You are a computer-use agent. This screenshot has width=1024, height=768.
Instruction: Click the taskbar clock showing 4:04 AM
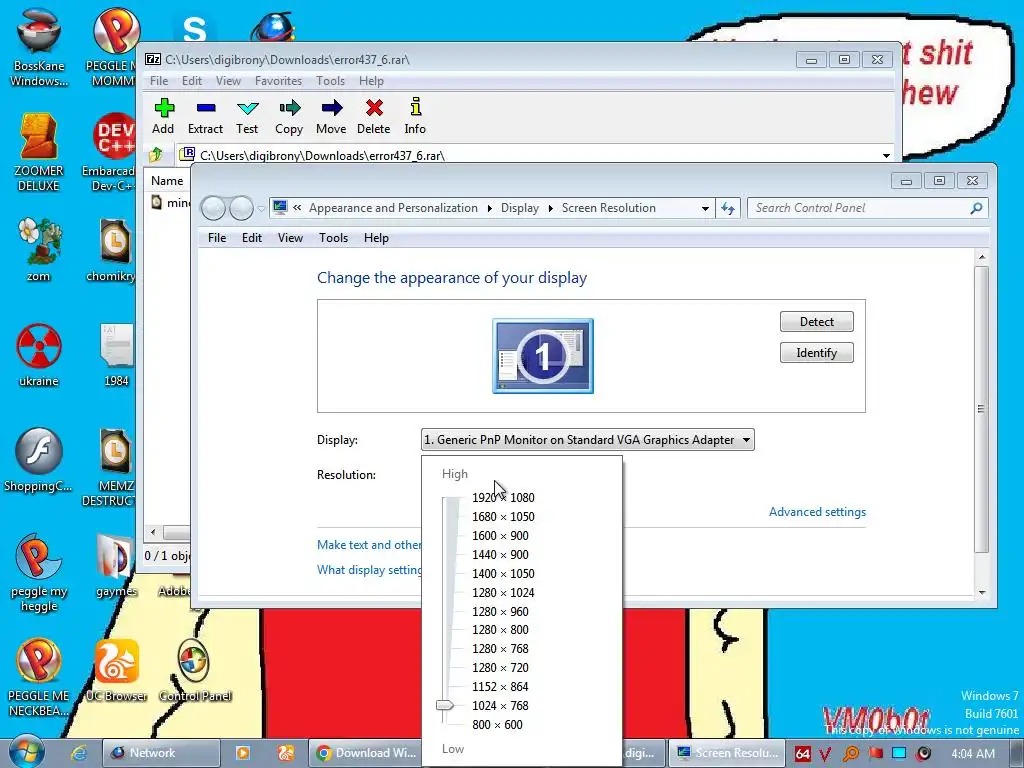[973, 753]
